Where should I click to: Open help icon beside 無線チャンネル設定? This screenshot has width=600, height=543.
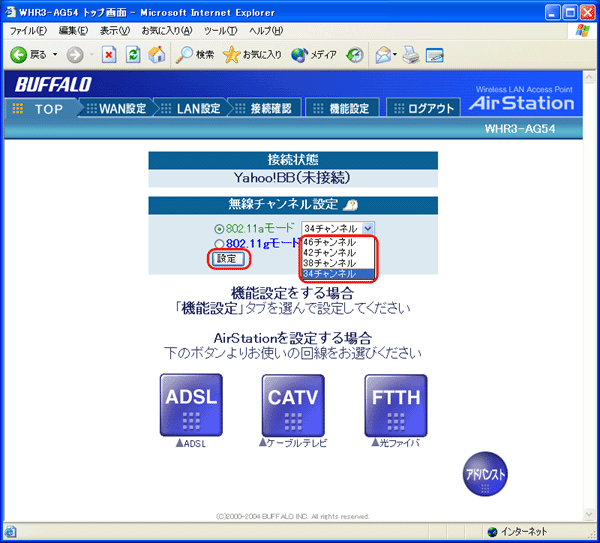pyautogui.click(x=351, y=205)
